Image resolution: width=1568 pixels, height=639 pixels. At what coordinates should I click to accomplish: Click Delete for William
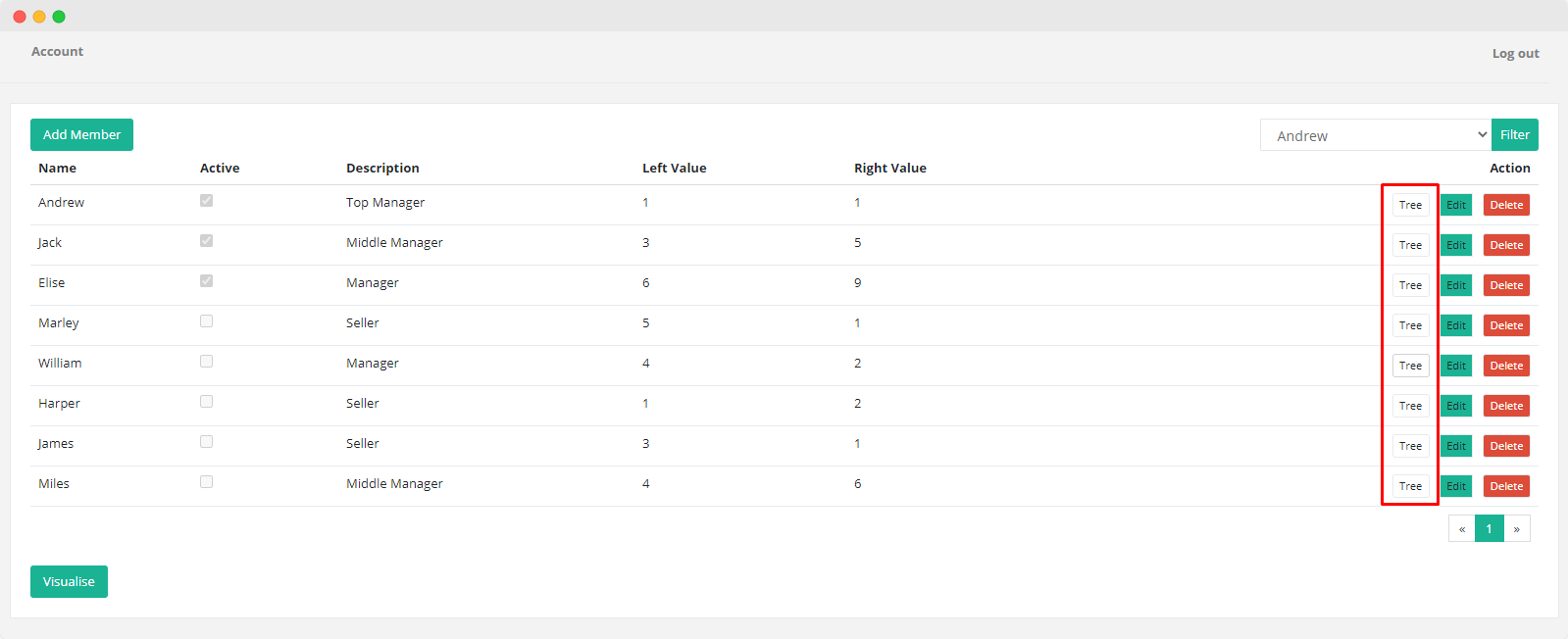pyautogui.click(x=1506, y=366)
